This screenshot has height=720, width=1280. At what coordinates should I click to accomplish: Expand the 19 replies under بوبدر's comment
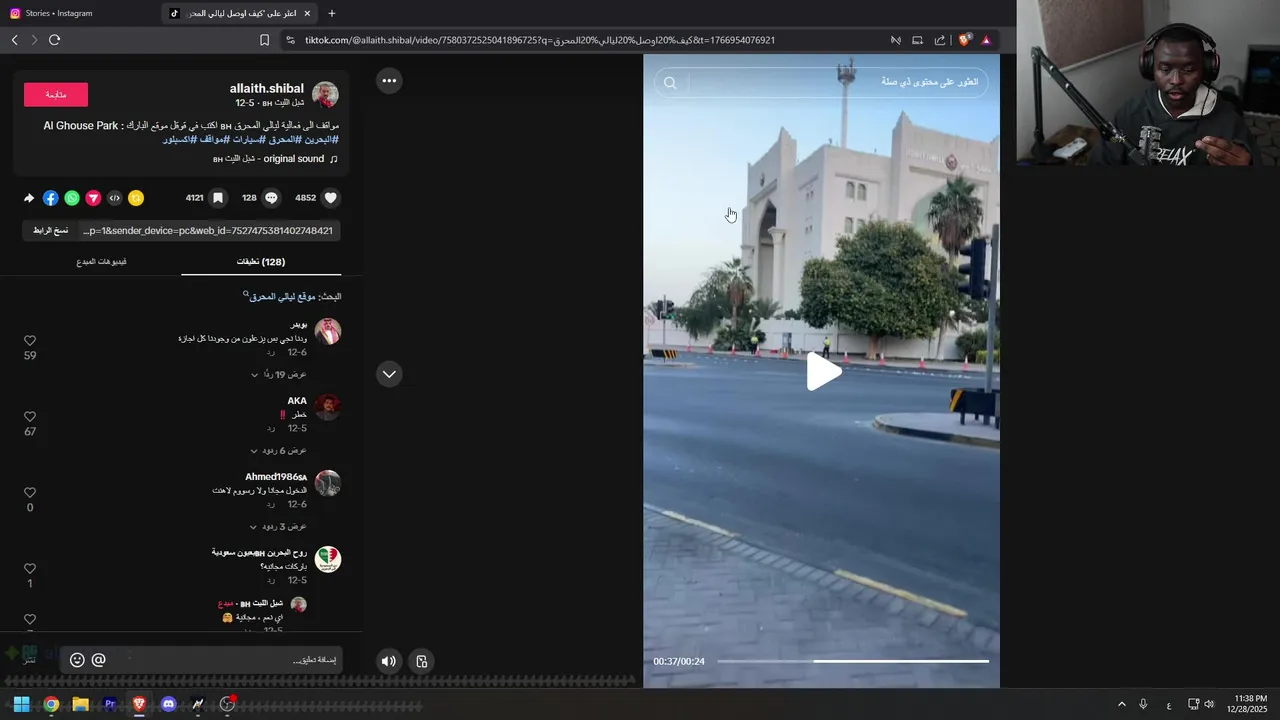(278, 374)
